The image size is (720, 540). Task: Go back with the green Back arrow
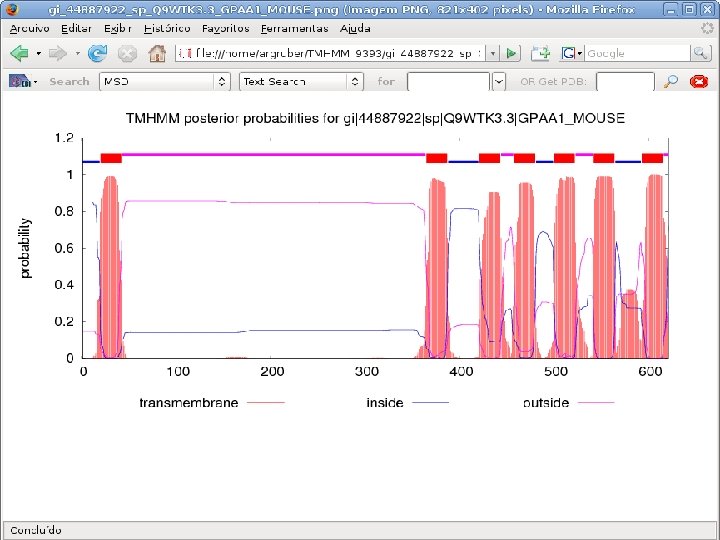click(x=19, y=53)
